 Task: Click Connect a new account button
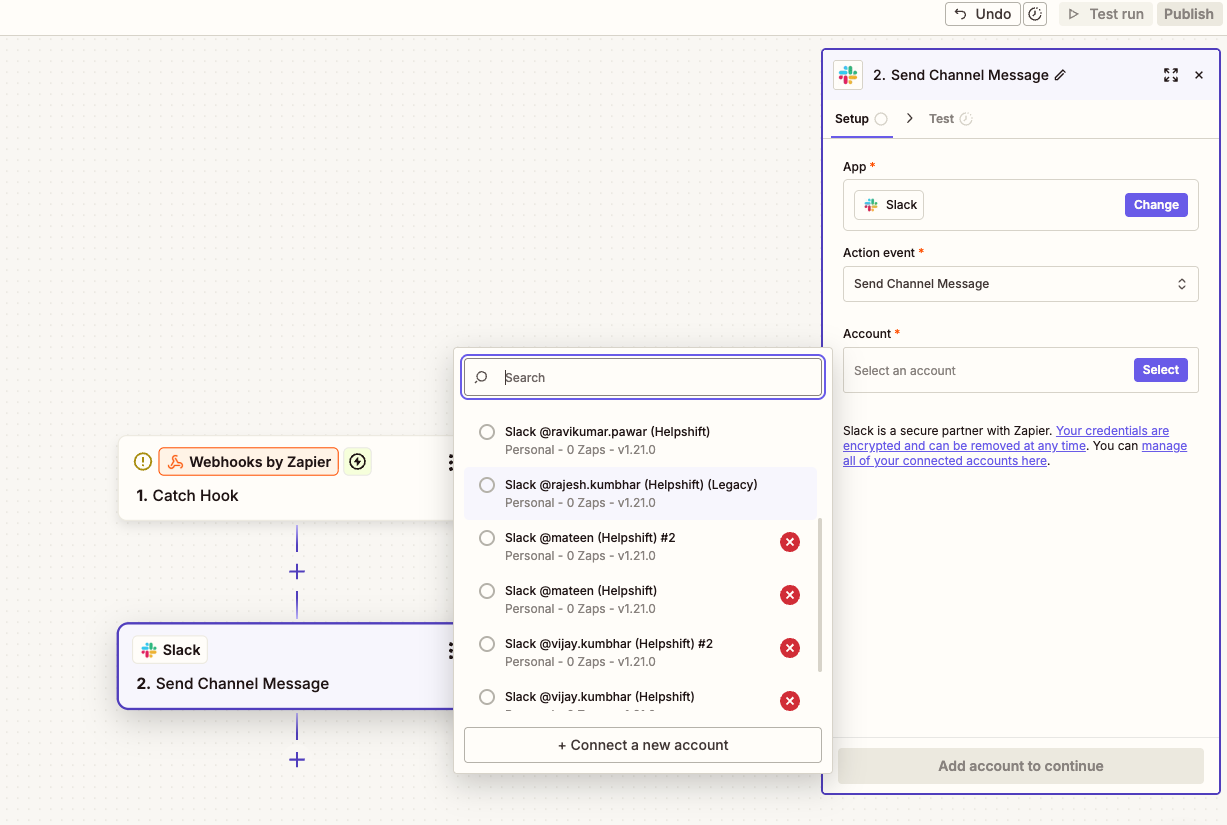pyautogui.click(x=643, y=745)
